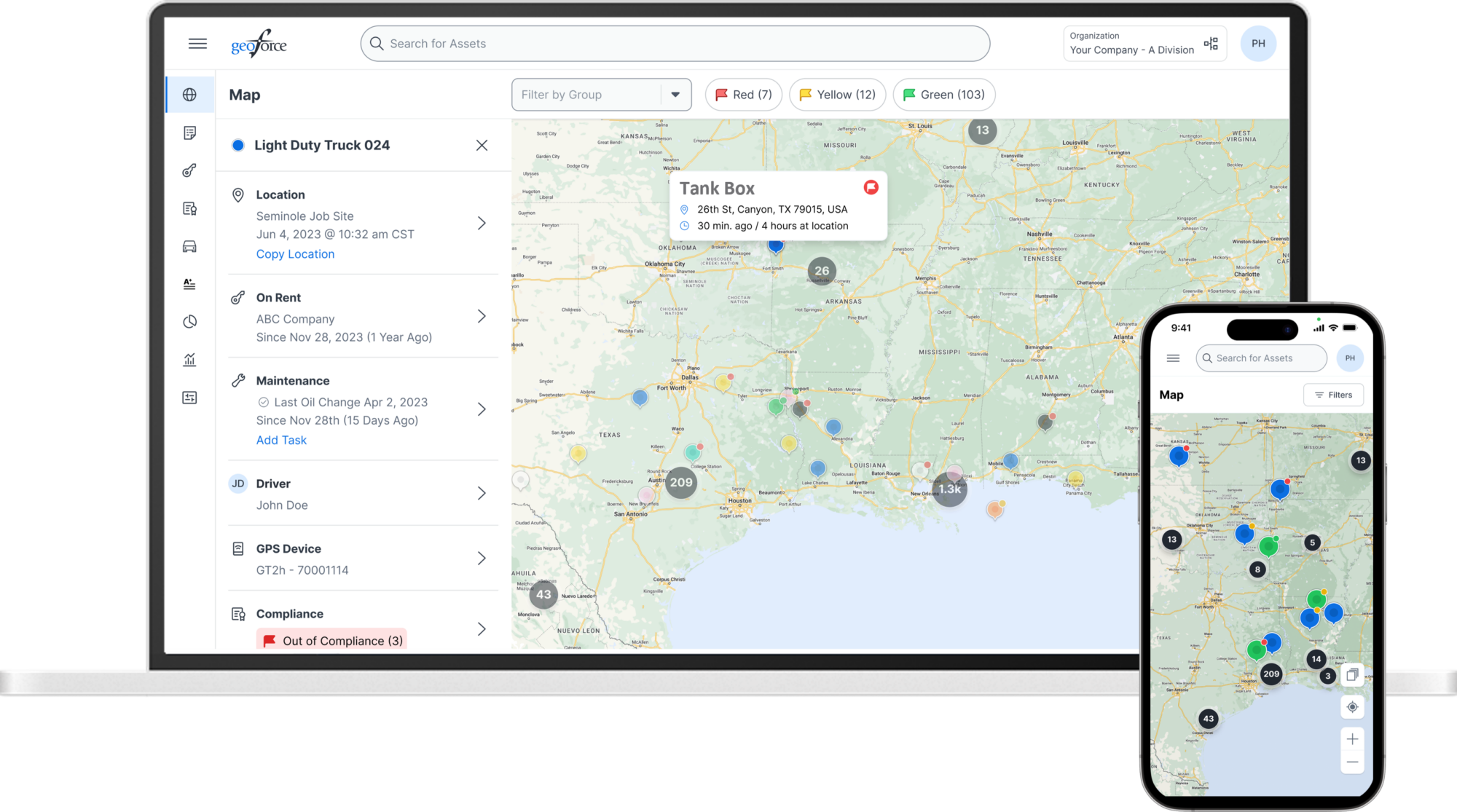Click Add Task under Maintenance

coord(281,440)
